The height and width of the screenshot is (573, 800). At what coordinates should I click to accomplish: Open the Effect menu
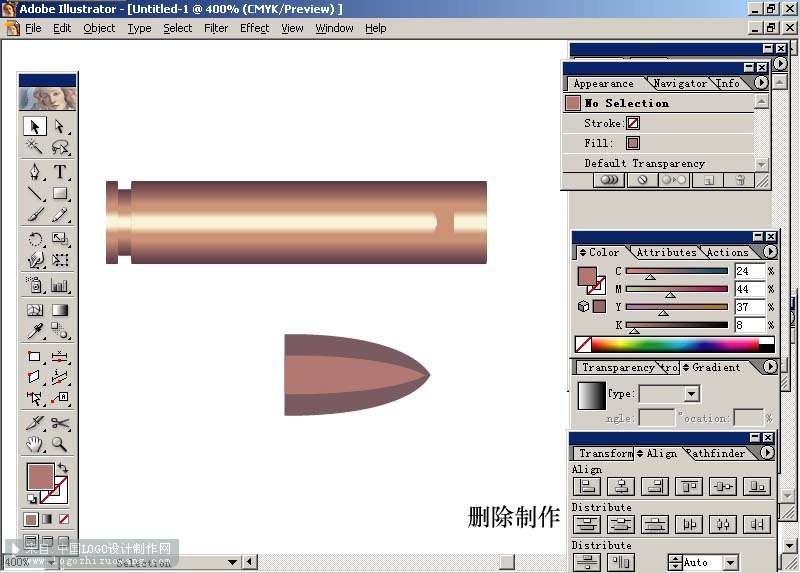point(254,28)
